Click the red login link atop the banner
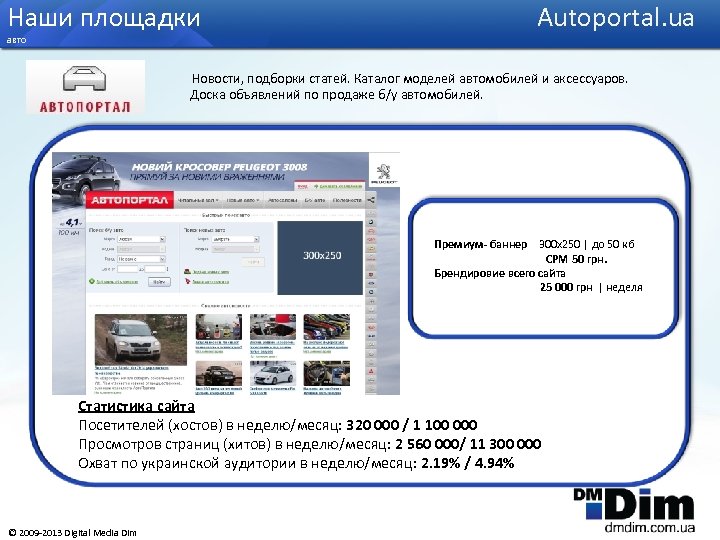720x540 pixels. click(x=303, y=186)
